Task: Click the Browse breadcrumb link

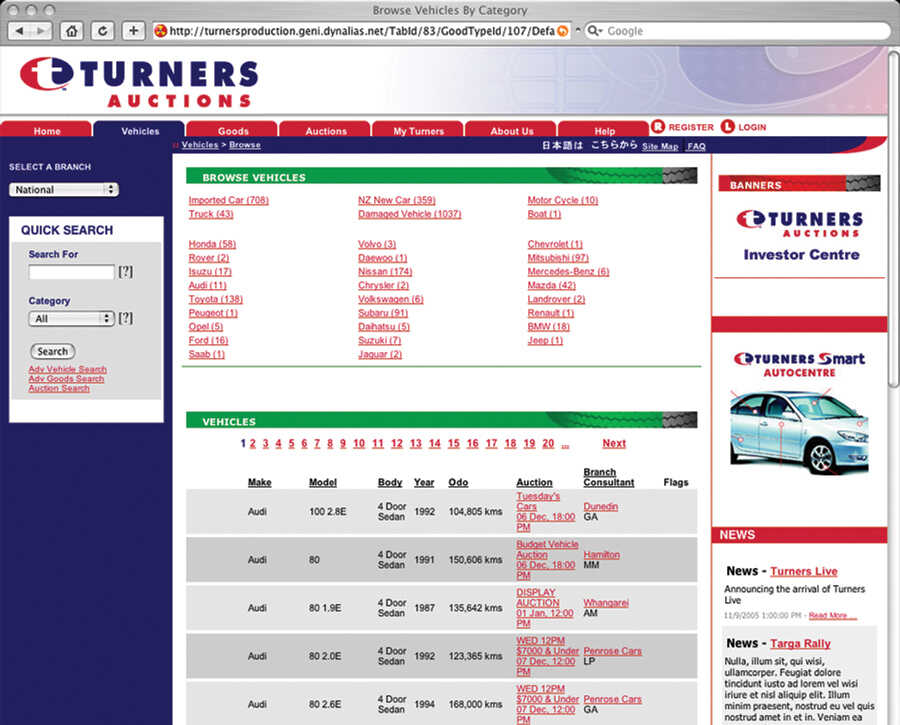Action: coord(245,145)
